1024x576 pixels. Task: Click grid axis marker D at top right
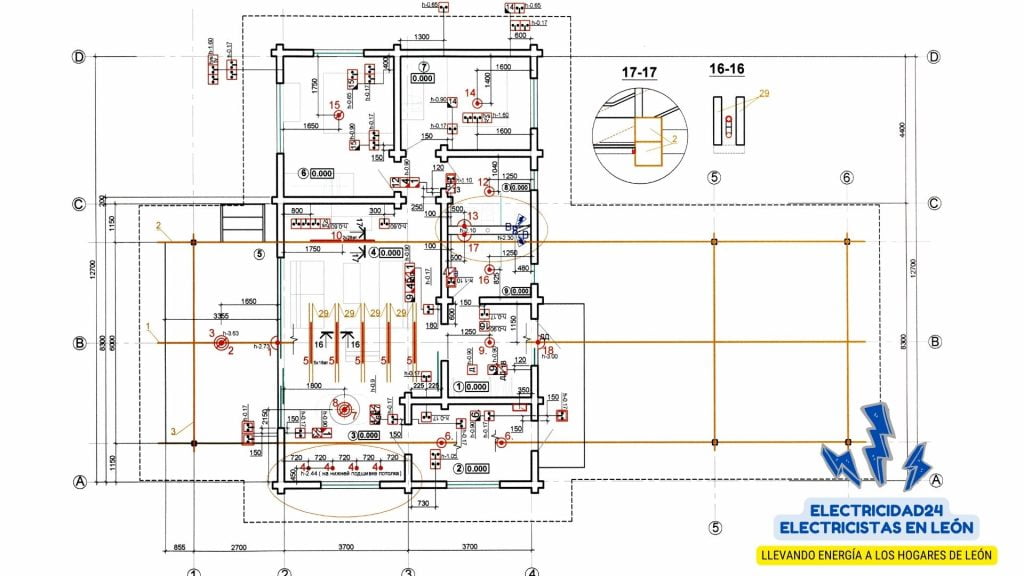pos(933,57)
